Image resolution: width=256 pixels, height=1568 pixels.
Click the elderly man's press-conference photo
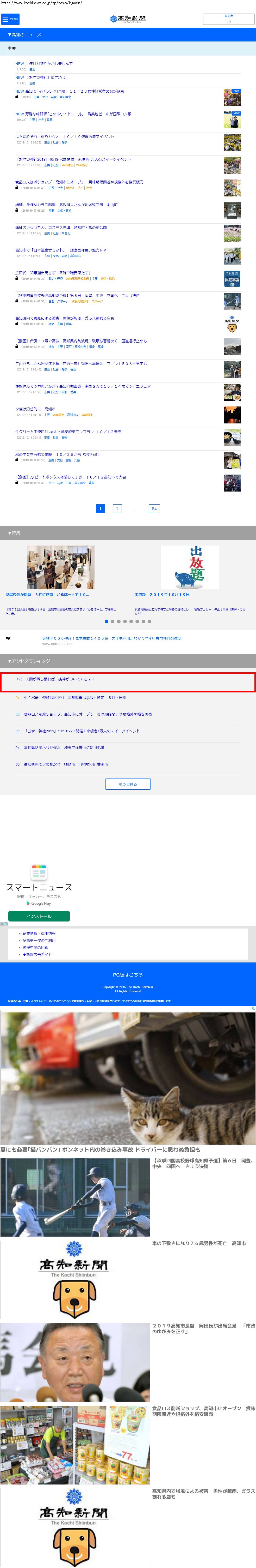(75, 1362)
